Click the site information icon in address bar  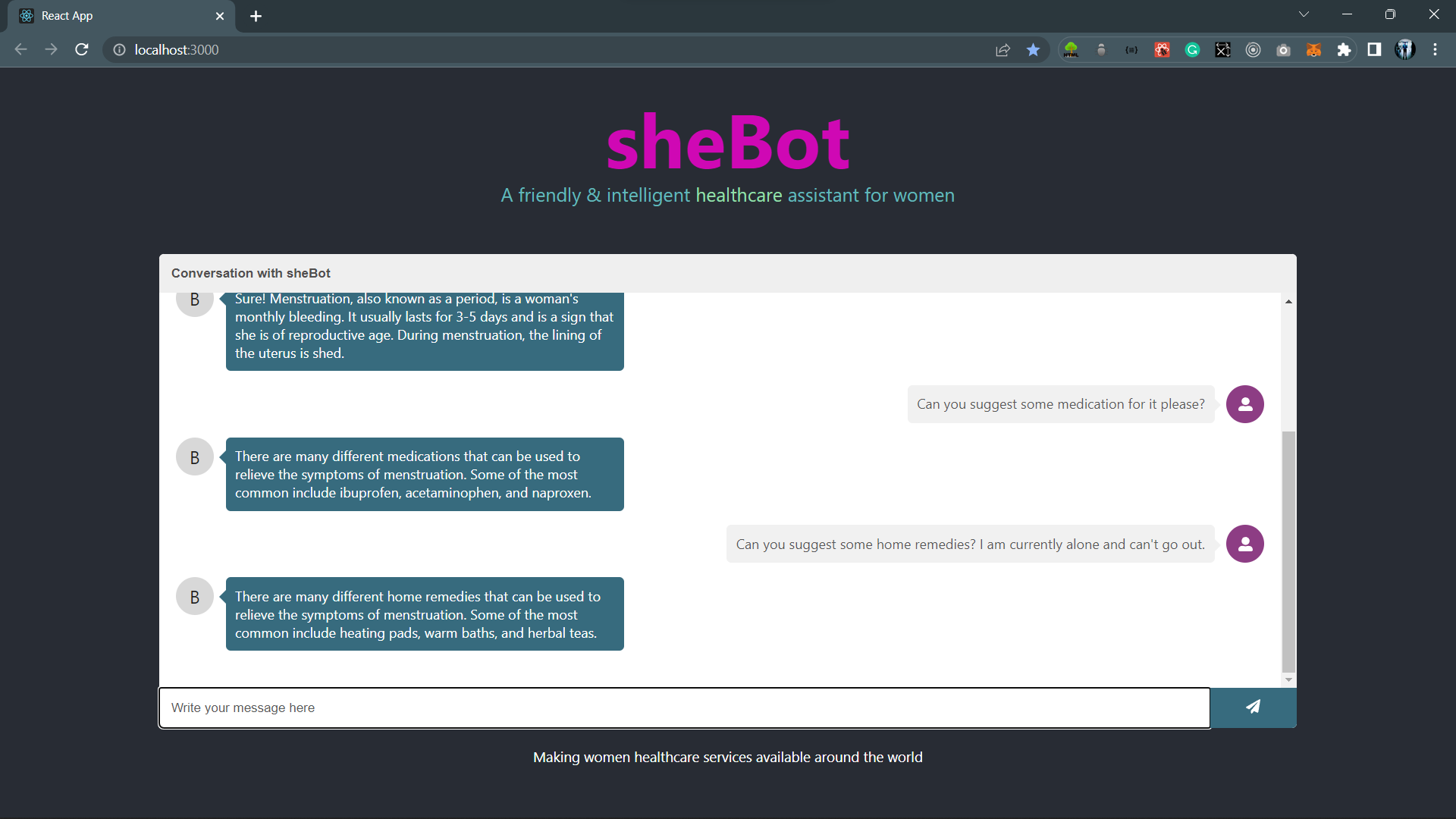click(119, 50)
